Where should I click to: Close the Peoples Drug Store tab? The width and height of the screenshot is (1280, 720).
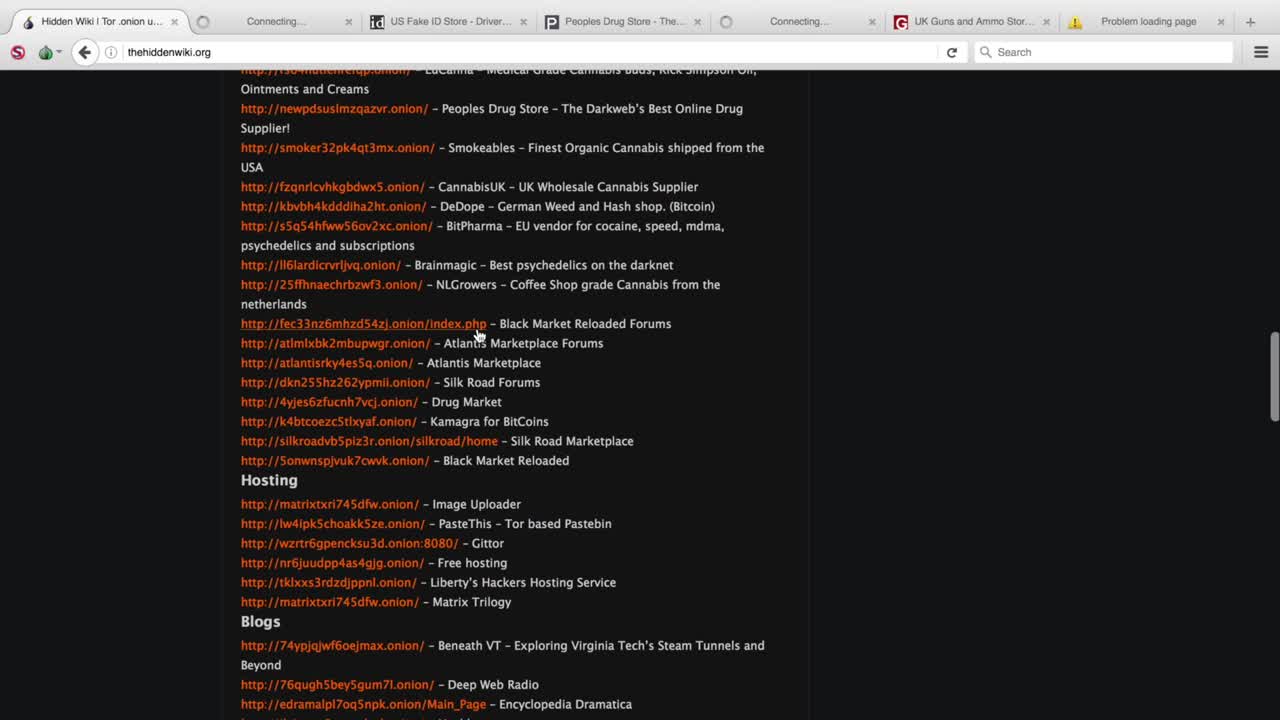coord(697,22)
